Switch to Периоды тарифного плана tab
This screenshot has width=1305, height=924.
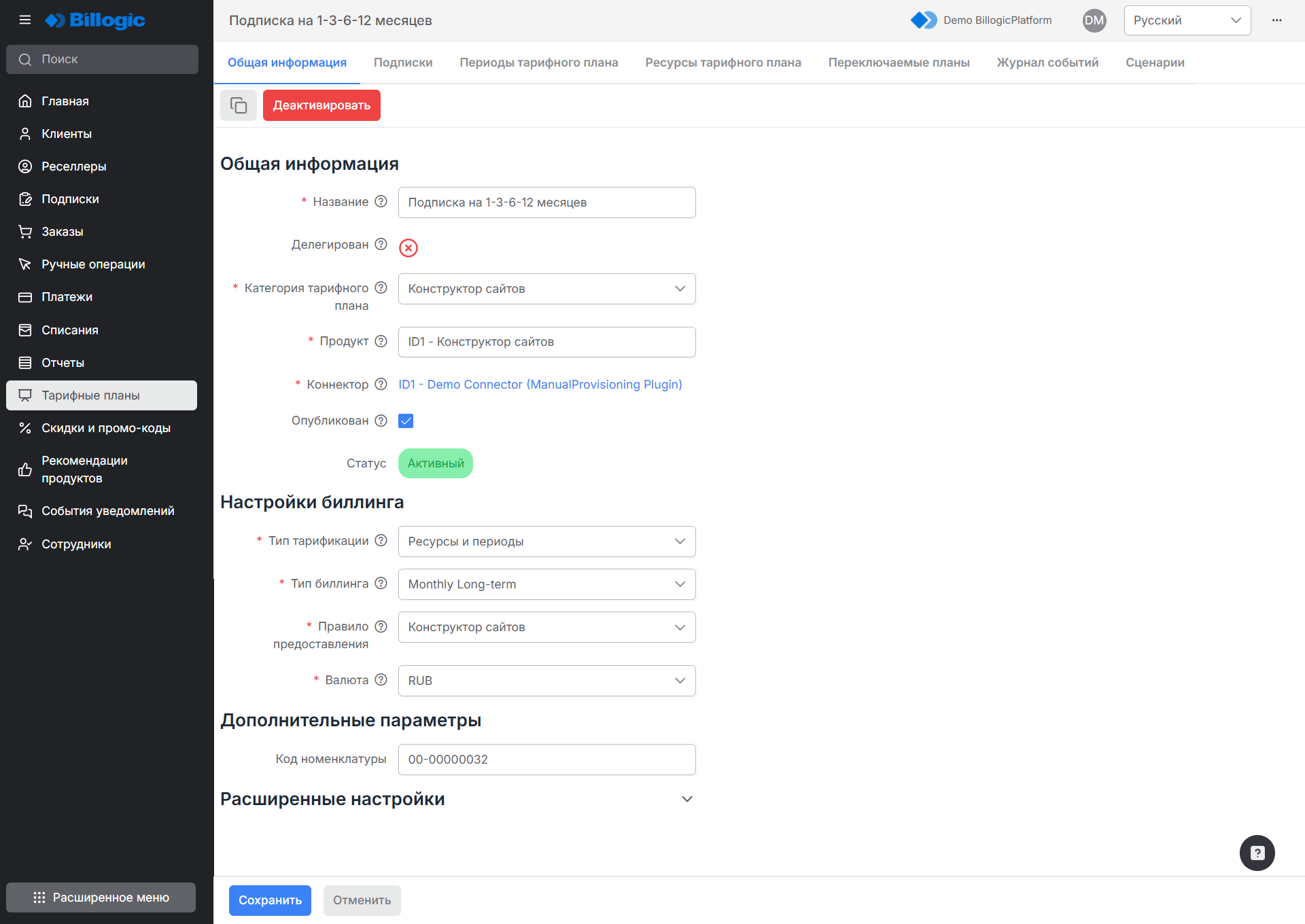[538, 63]
